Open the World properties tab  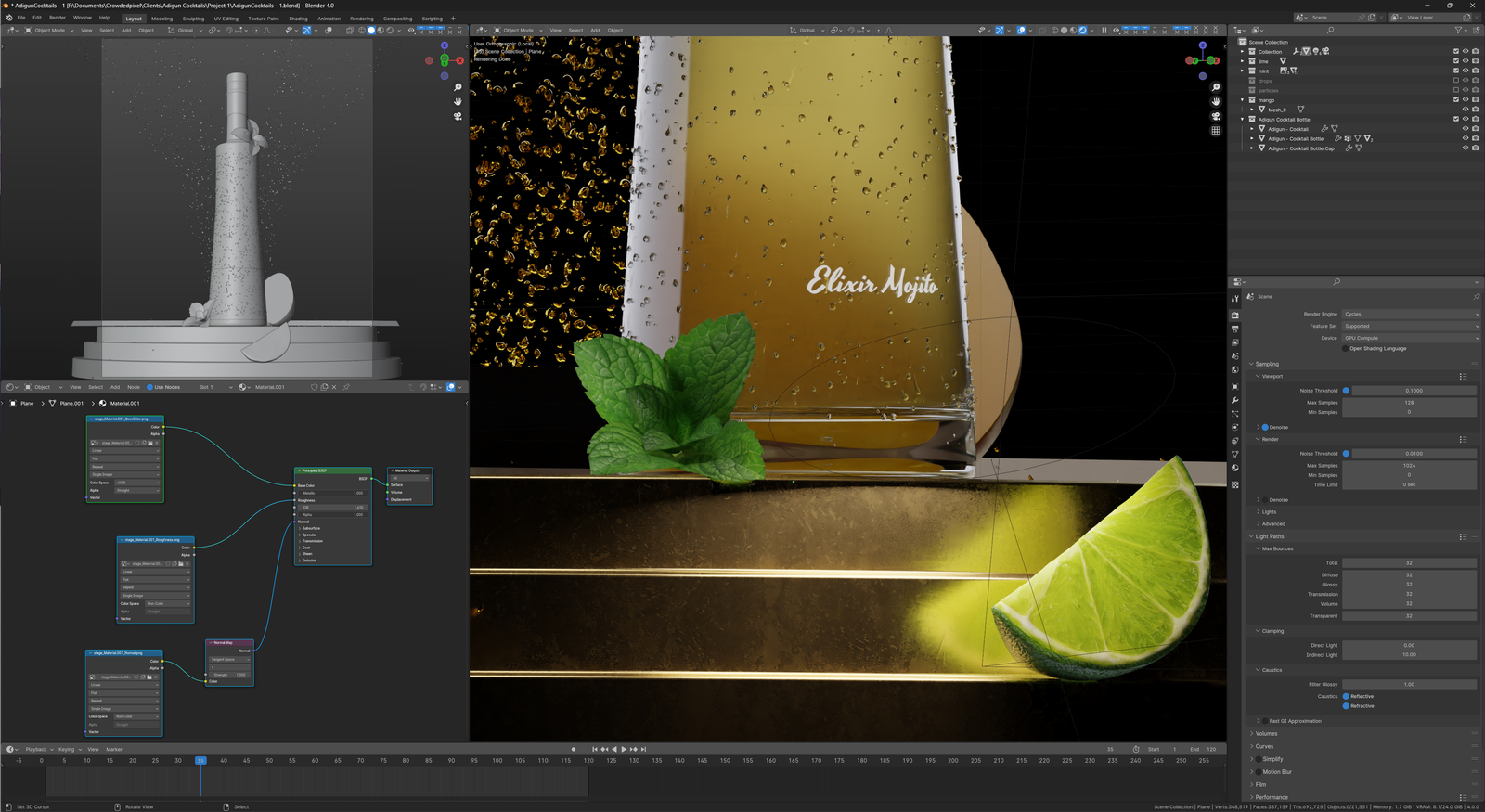click(x=1235, y=369)
